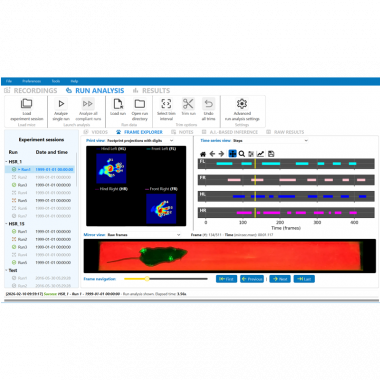This screenshot has width=380, height=380.
Task: Collapse the HSR_1 session group
Action: pyautogui.click(x=6, y=162)
